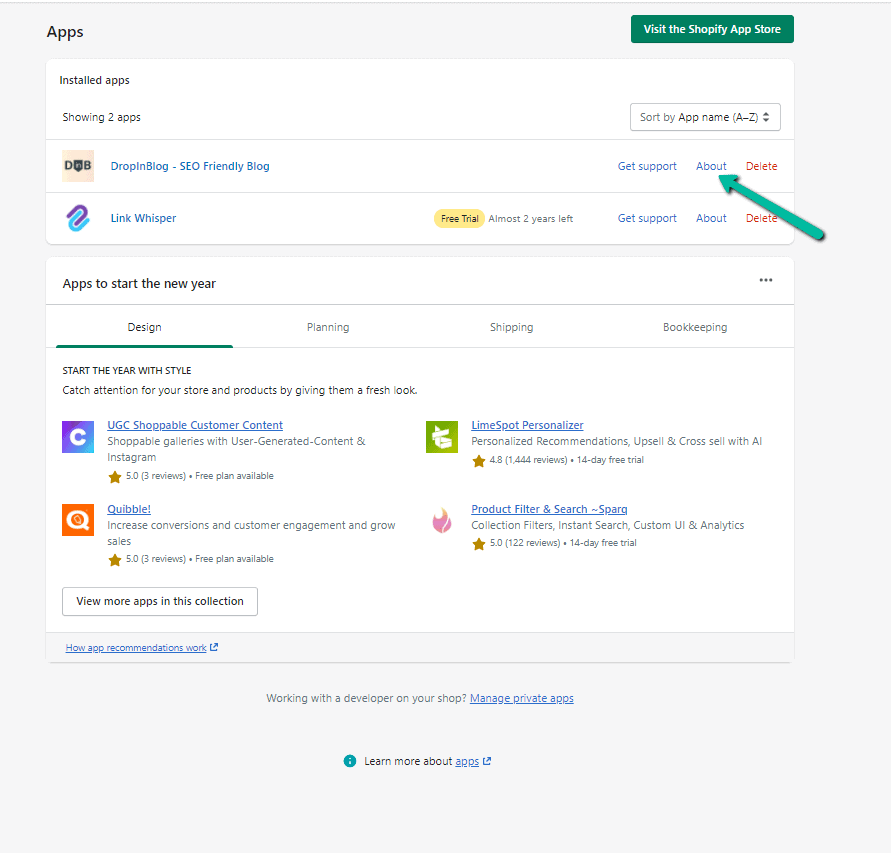The image size is (891, 853).
Task: Open the Product Filter & Search Sparq icon
Action: click(x=442, y=520)
